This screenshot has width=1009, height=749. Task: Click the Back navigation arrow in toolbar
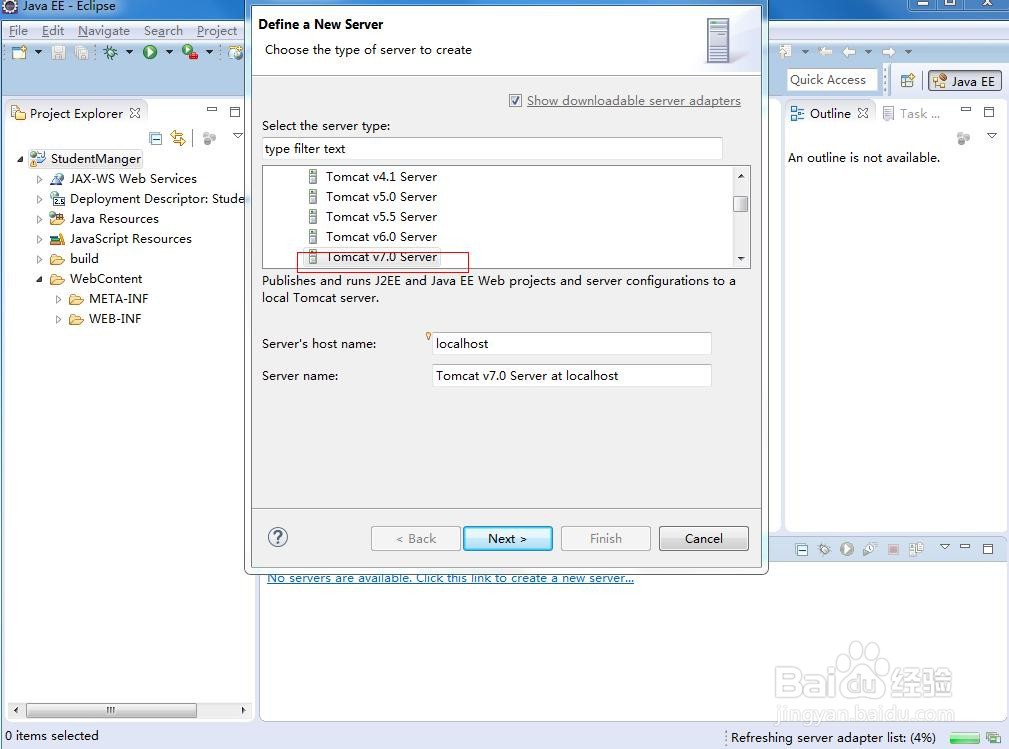point(849,51)
